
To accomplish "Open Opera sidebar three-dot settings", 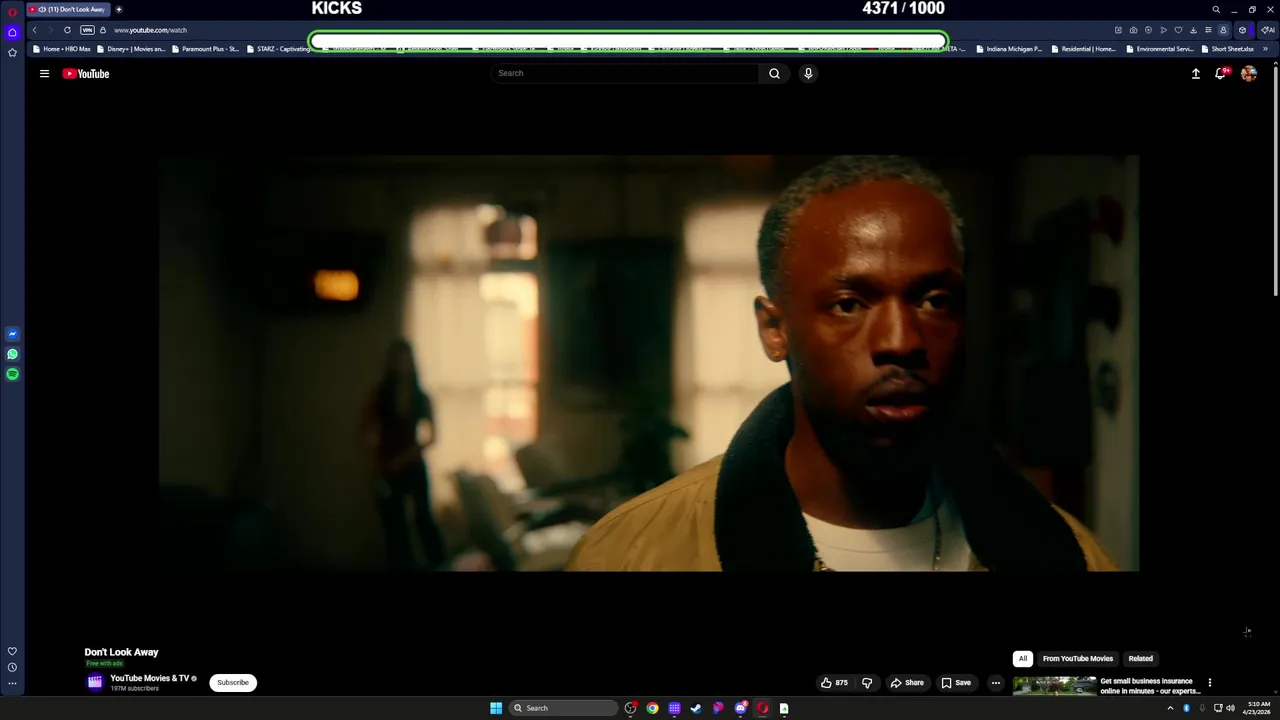I will coord(12,684).
